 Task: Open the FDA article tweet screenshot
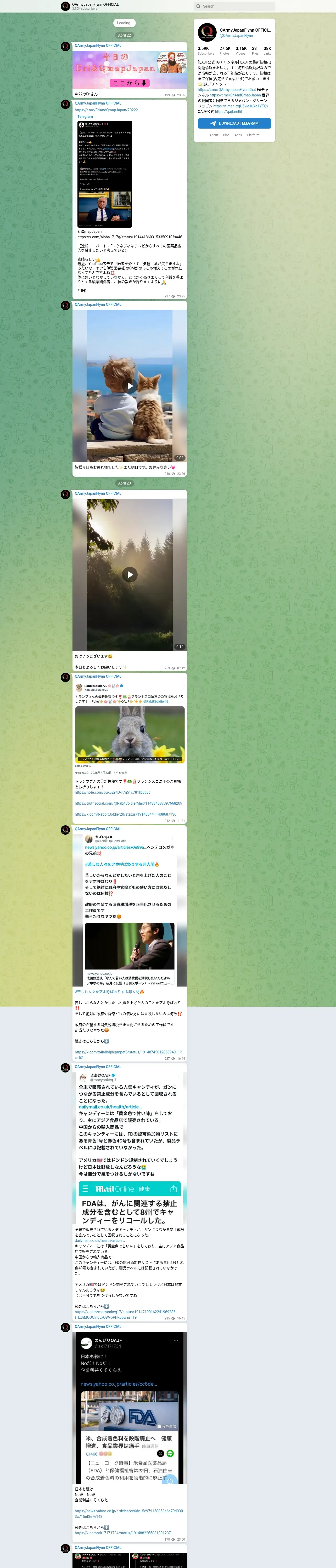tap(129, 1407)
